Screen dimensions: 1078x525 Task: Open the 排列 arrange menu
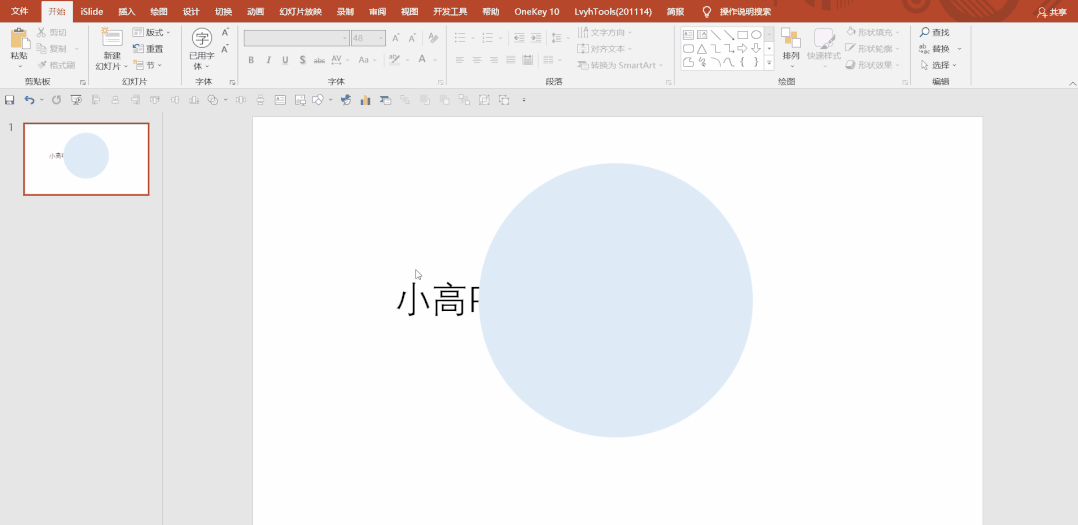click(x=791, y=48)
